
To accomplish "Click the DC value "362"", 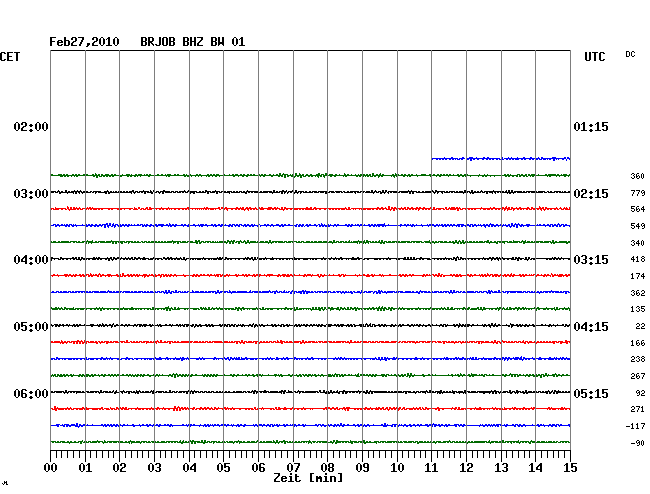I will click(638, 293).
